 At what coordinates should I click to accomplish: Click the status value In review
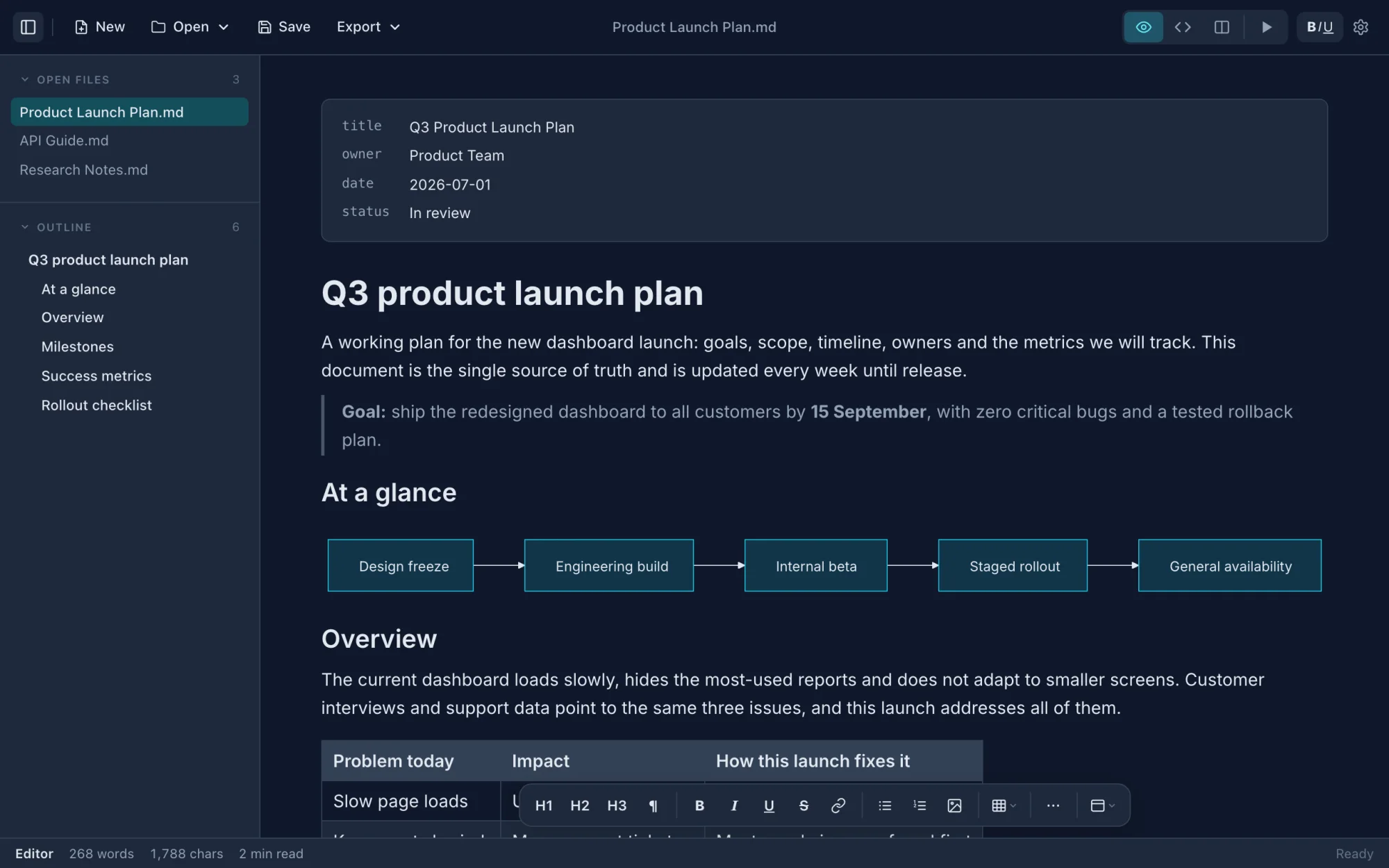440,213
